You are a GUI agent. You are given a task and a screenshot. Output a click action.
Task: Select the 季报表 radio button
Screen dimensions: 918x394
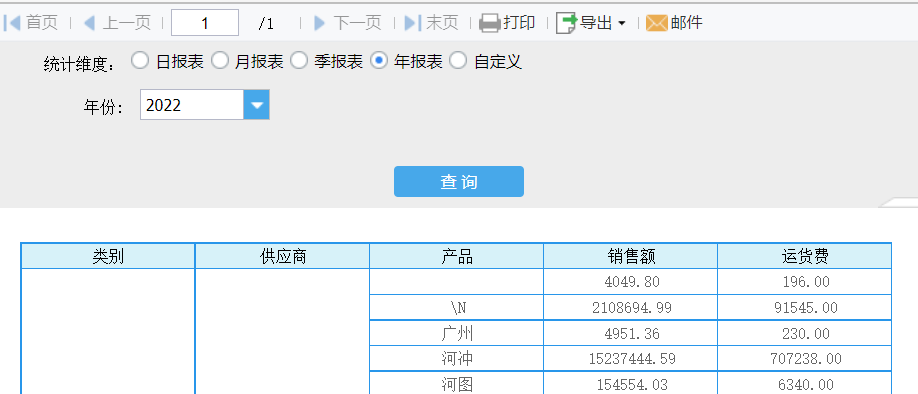[x=299, y=60]
